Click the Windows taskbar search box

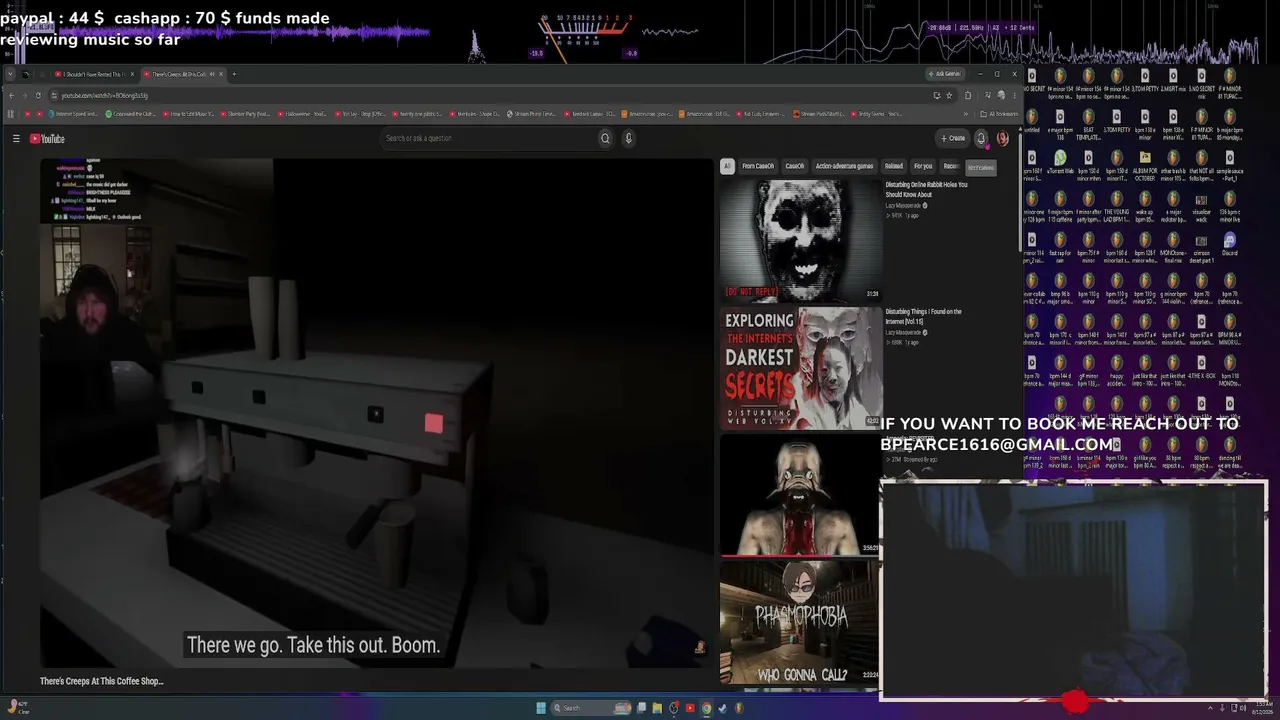[592, 708]
